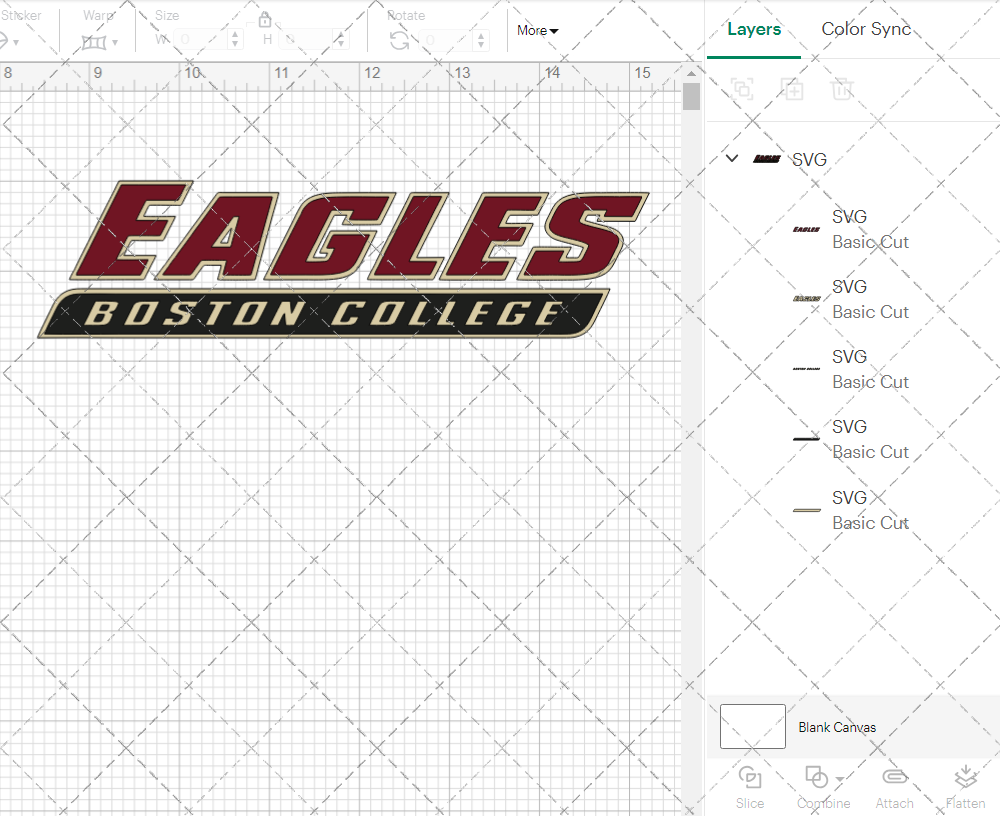Select the Flatten tool
This screenshot has width=1000, height=816.
965,788
